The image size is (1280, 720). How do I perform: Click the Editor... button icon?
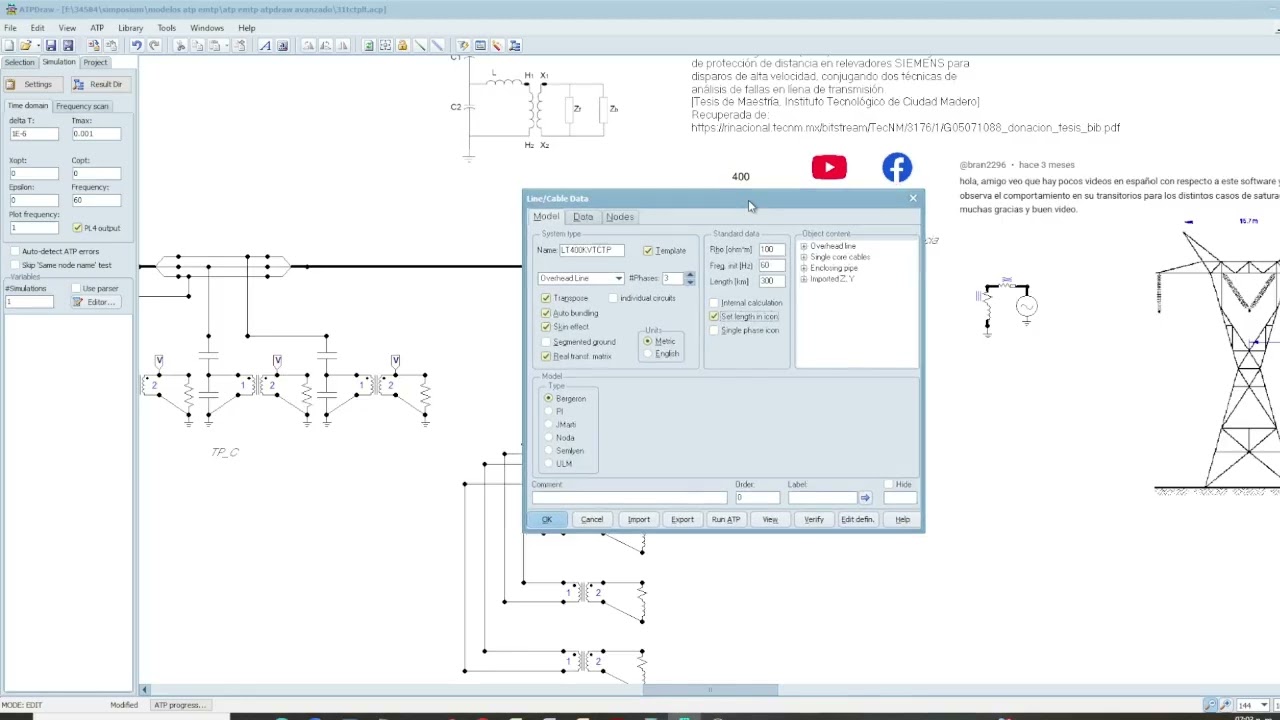point(95,302)
